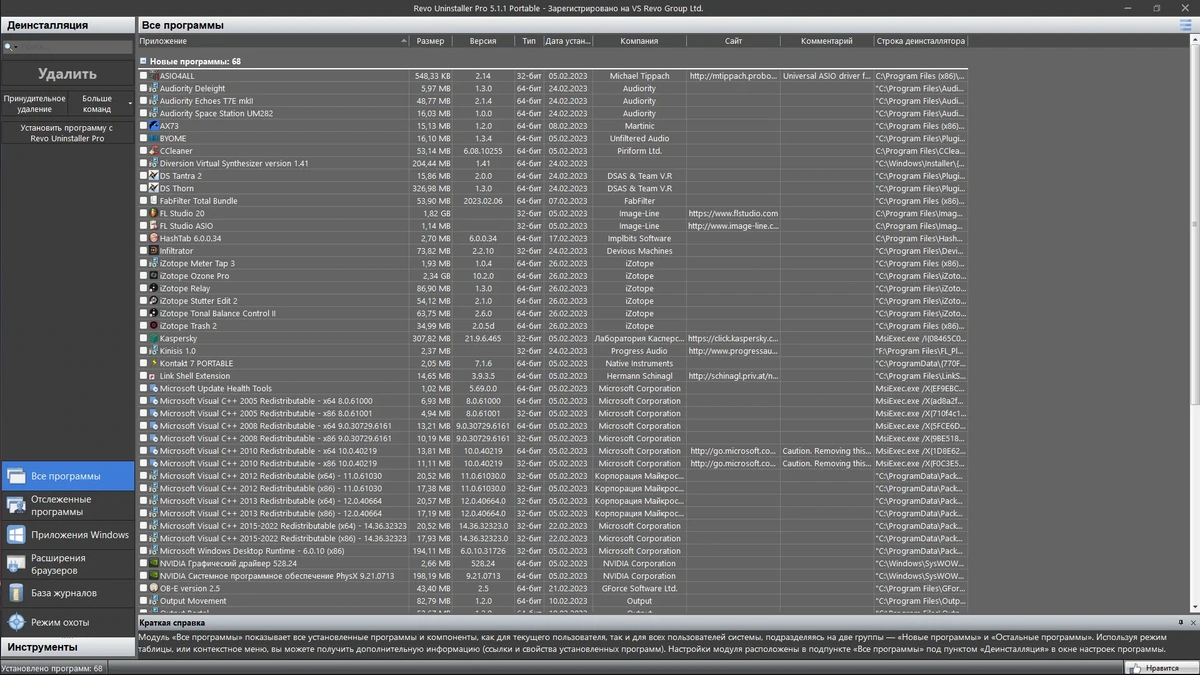
Task: Sort by the Комментарий column header
Action: 827,41
